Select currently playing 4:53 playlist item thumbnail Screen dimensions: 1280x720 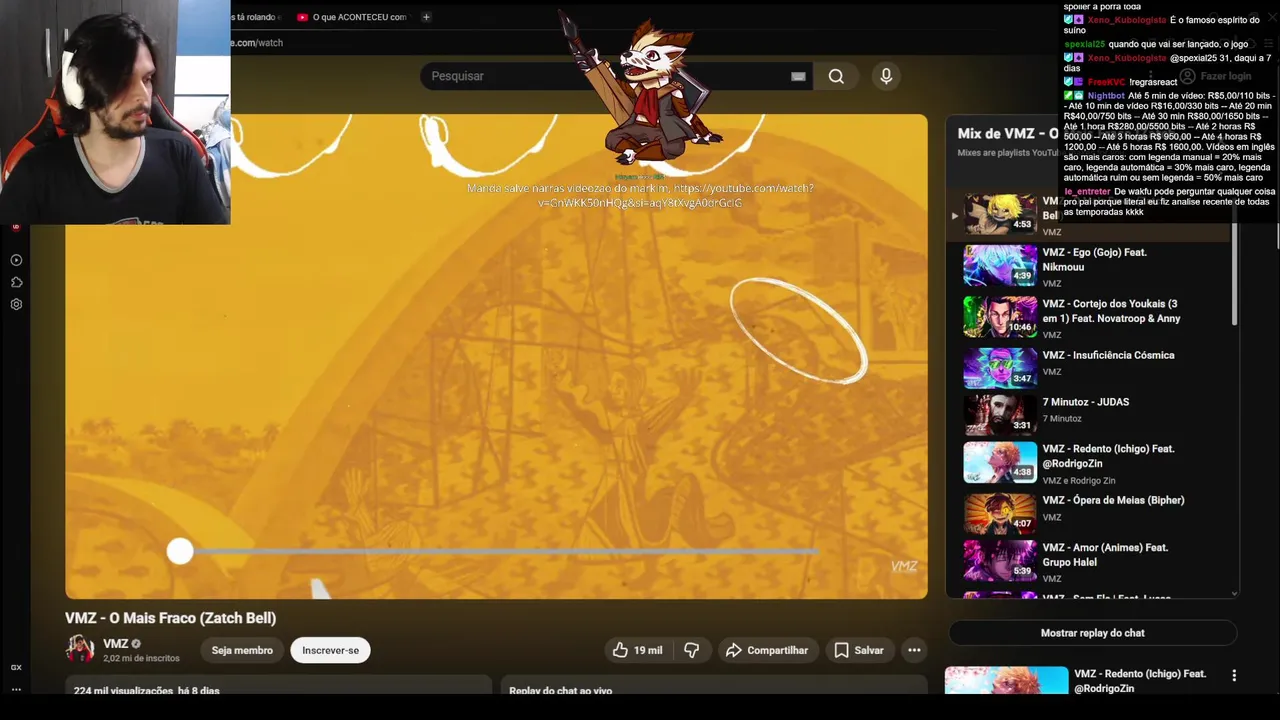(1000, 214)
